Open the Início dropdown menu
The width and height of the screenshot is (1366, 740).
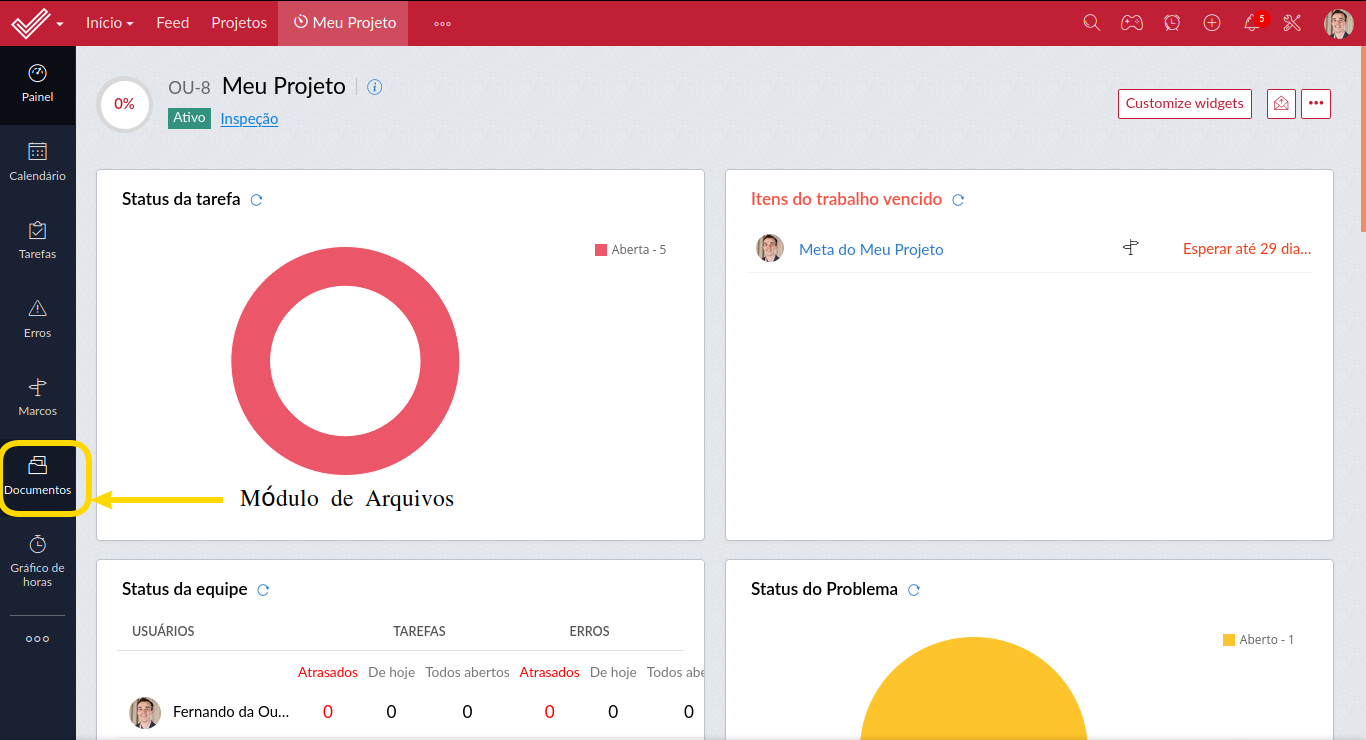tap(110, 22)
